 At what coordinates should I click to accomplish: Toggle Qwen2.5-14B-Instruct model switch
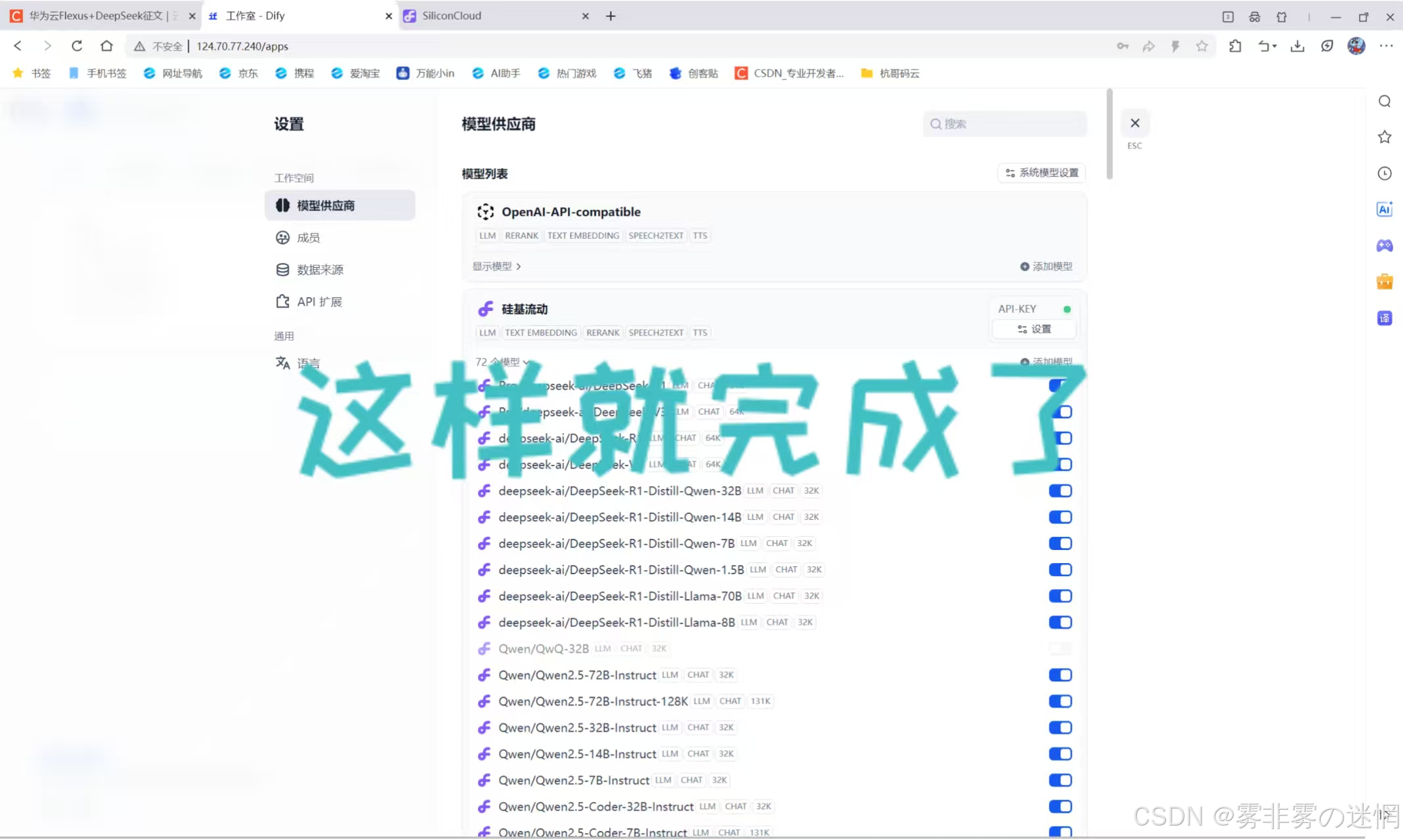1060,753
